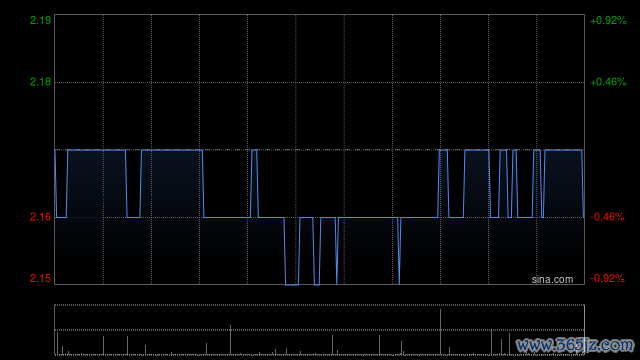Click the narrow price dip to 2.15 right of chart center
The image size is (640, 360).
(x=399, y=251)
